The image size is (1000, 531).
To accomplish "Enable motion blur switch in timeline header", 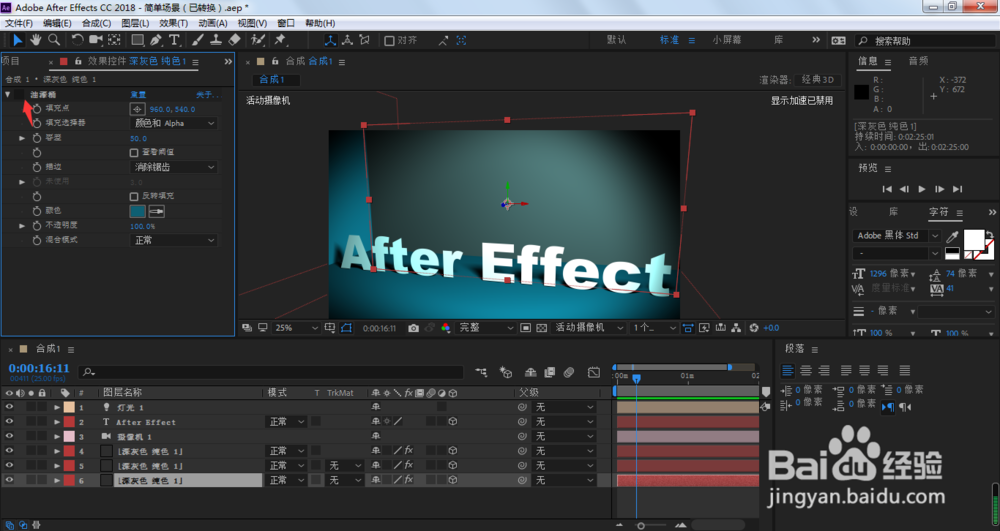I will pos(569,372).
